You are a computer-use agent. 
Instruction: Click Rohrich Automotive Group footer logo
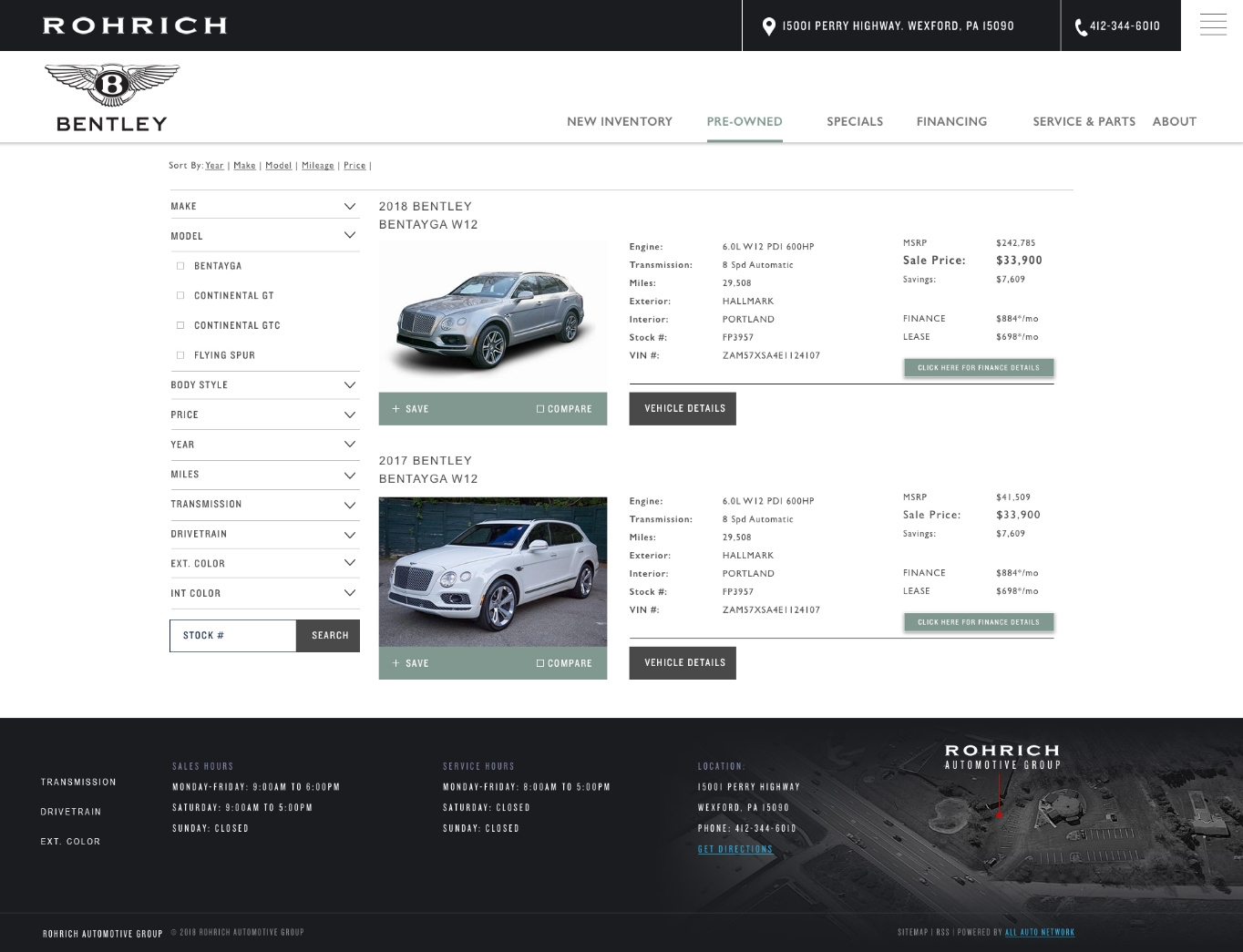pos(1002,757)
